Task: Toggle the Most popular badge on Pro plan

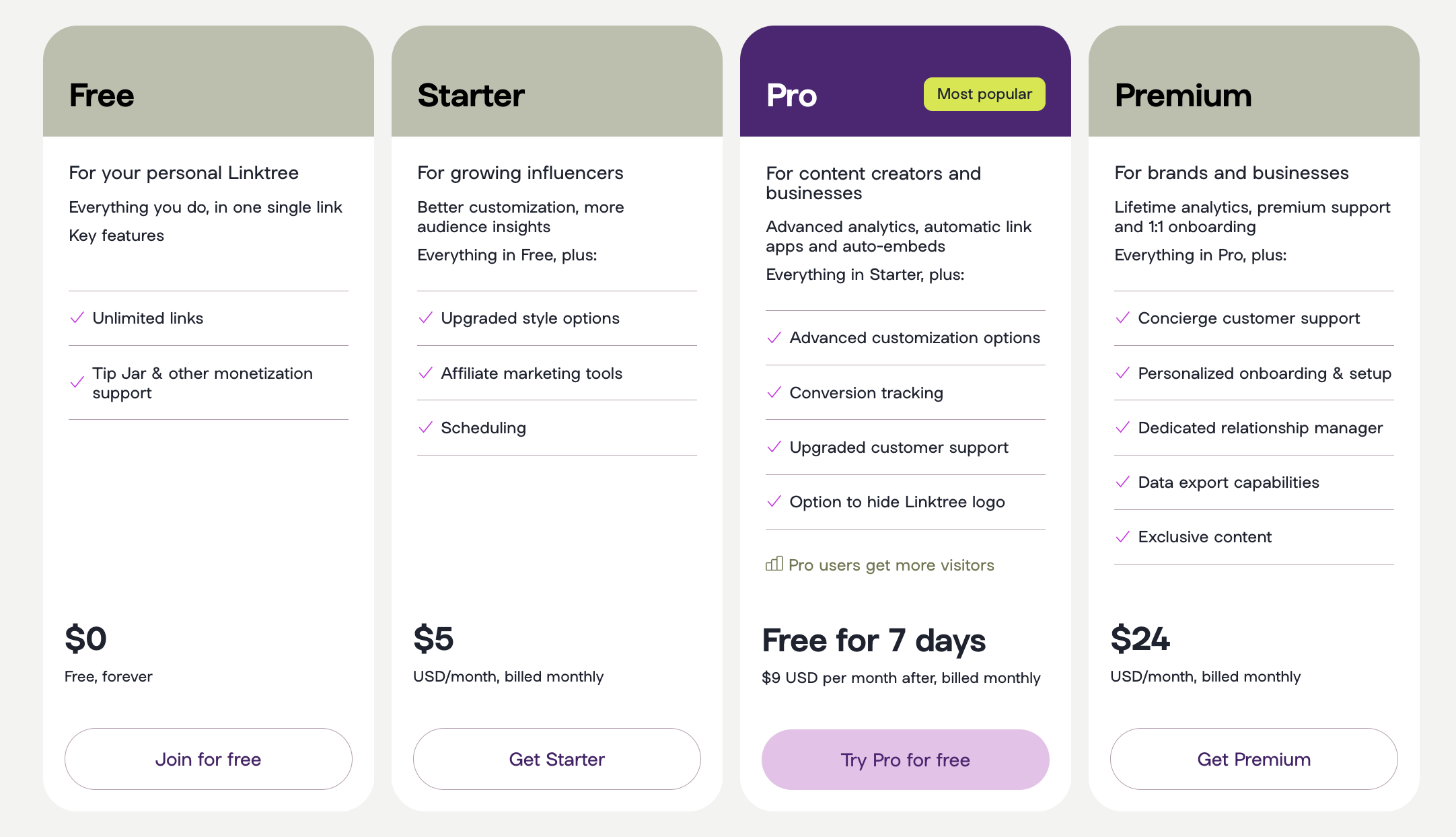Action: [x=983, y=94]
